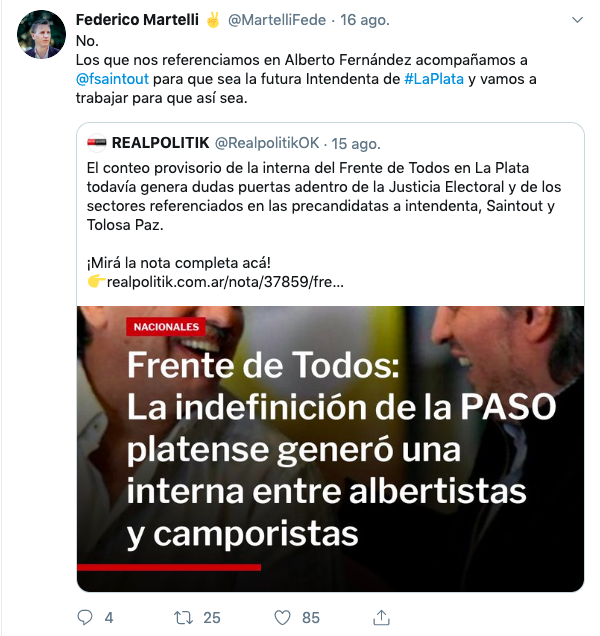Click the reply speech bubble icon

[85, 617]
